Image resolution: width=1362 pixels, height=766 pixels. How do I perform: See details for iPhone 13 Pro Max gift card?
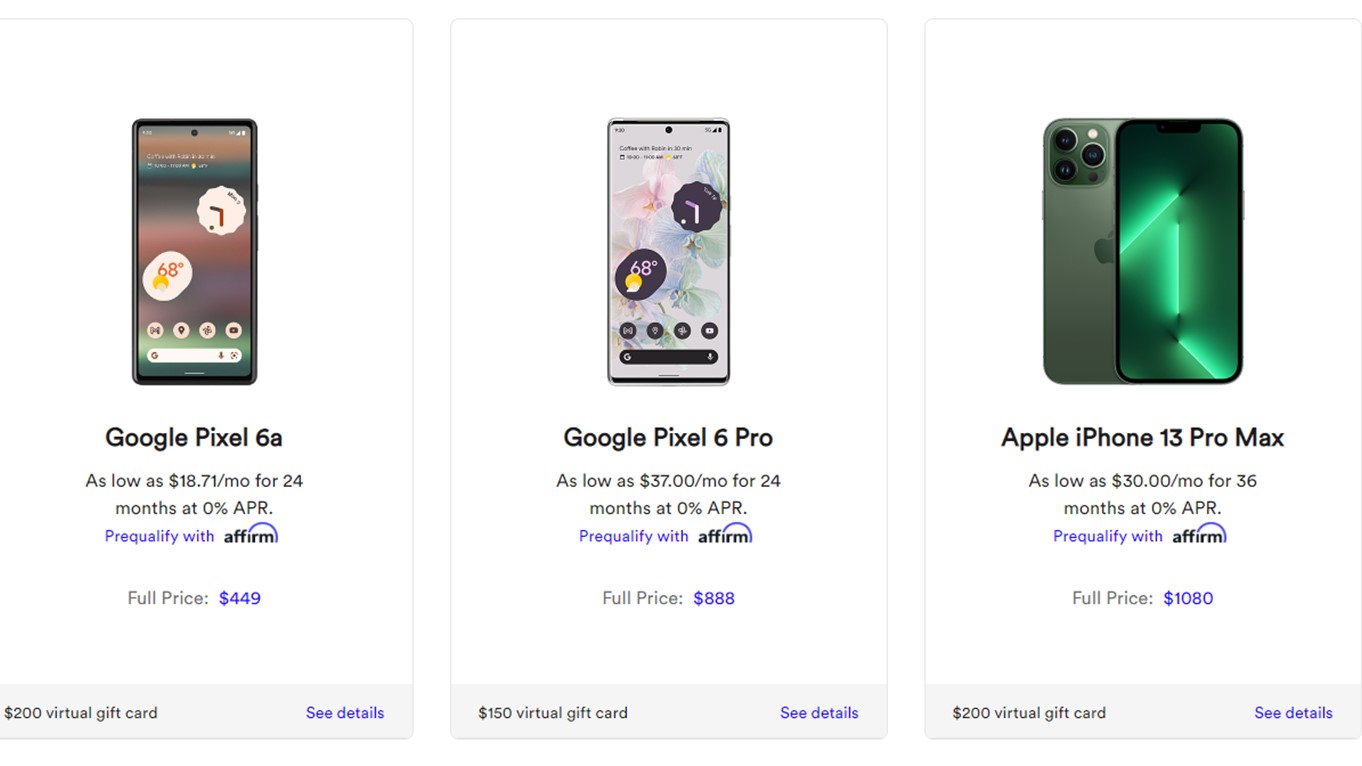click(x=1293, y=713)
